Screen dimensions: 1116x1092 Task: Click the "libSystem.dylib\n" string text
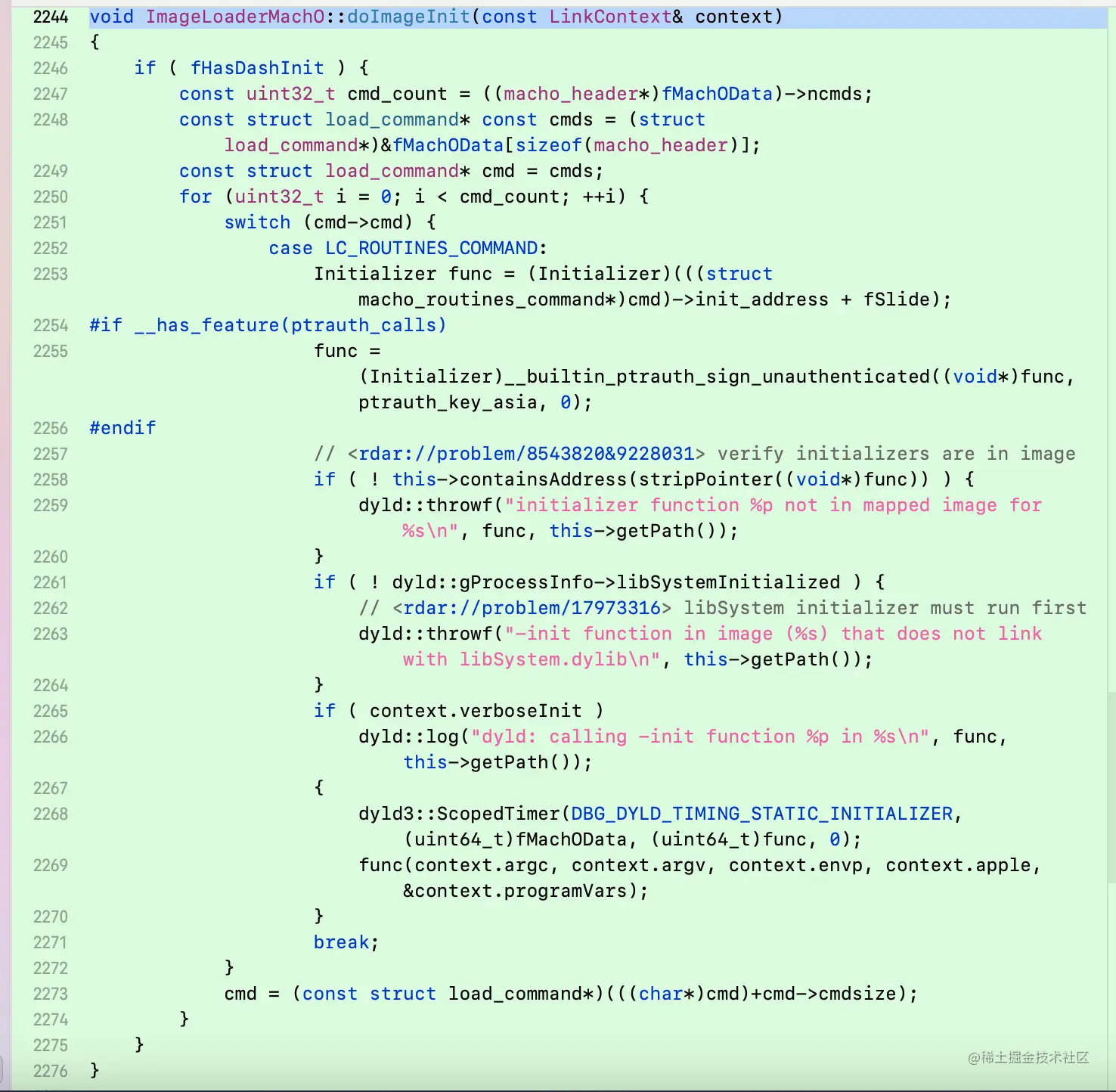560,659
